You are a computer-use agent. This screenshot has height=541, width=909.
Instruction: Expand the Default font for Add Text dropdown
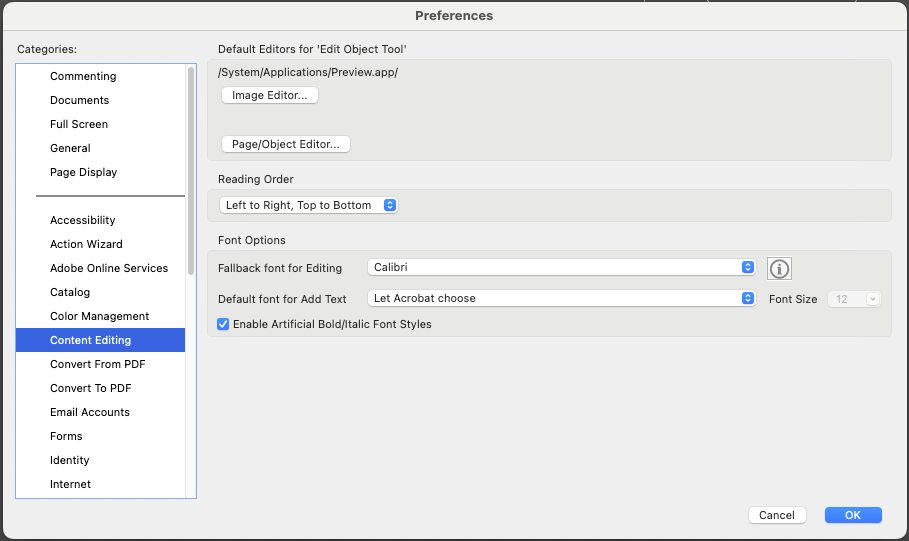(561, 298)
